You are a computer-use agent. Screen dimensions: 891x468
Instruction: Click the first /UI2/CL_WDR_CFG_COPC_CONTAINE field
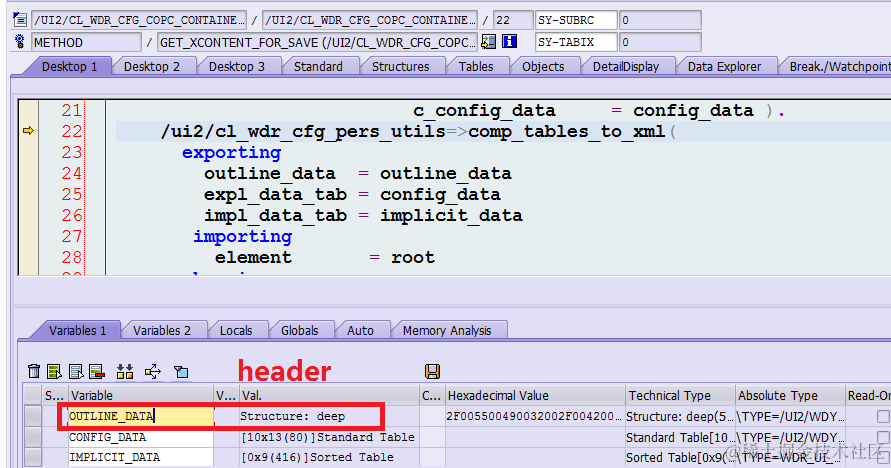coord(139,20)
